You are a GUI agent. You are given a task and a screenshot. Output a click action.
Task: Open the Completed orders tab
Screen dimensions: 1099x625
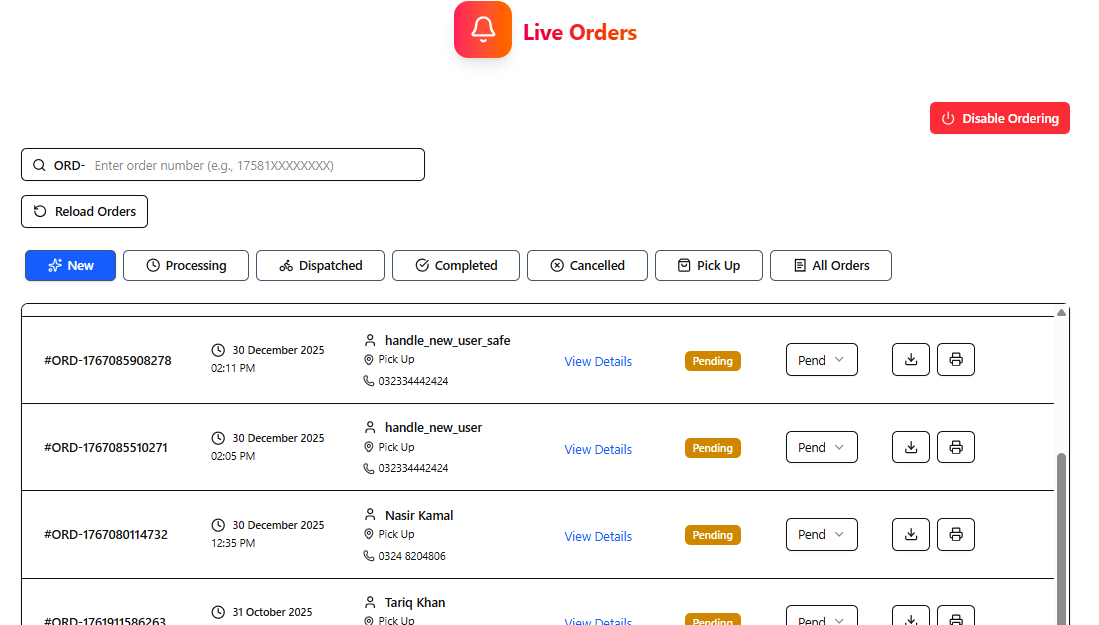[x=456, y=266]
